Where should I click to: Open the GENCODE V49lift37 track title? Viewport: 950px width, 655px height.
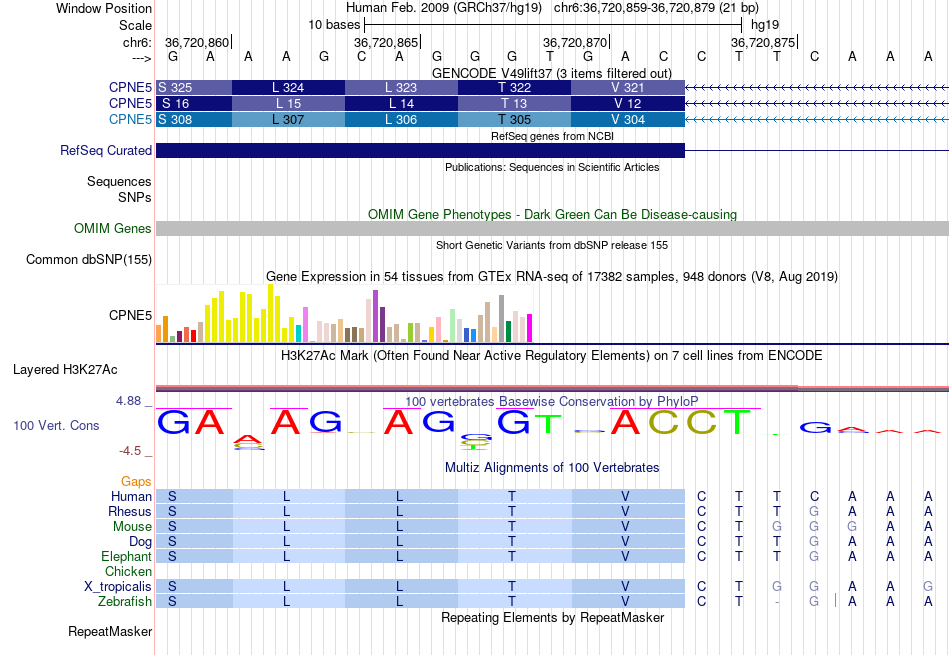[x=552, y=73]
